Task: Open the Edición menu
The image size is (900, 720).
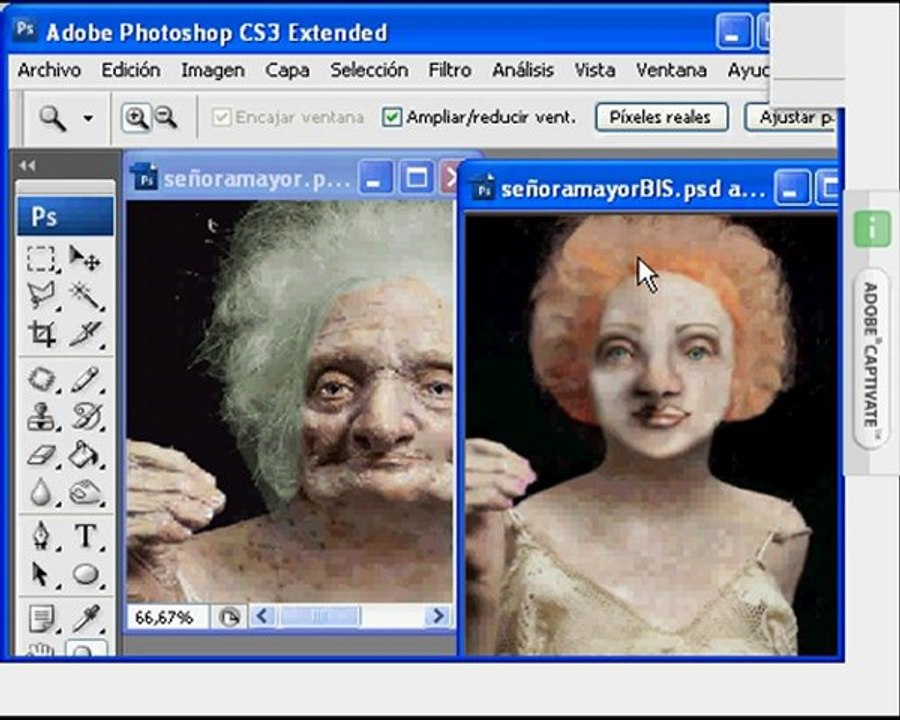Action: point(131,70)
